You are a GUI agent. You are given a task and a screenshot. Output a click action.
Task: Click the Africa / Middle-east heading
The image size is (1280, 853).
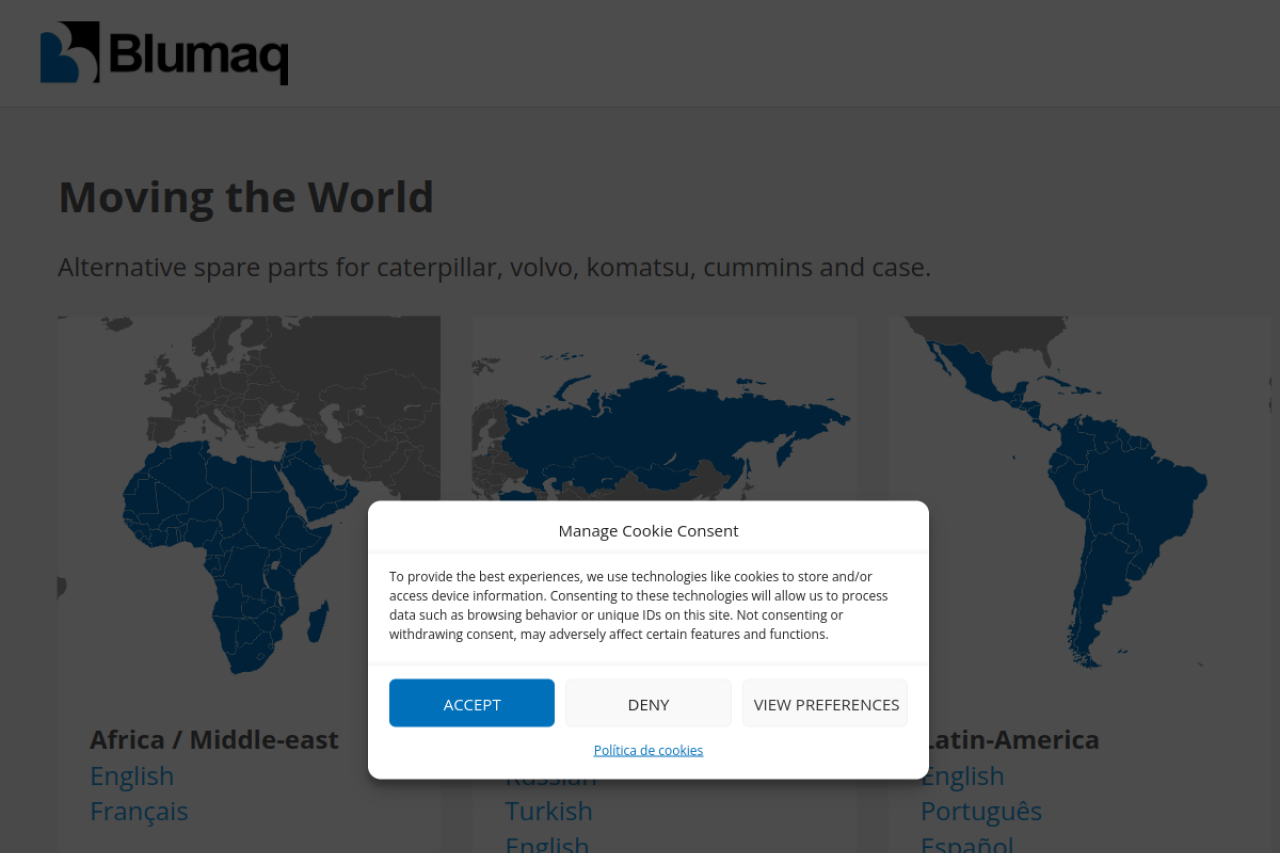[214, 740]
